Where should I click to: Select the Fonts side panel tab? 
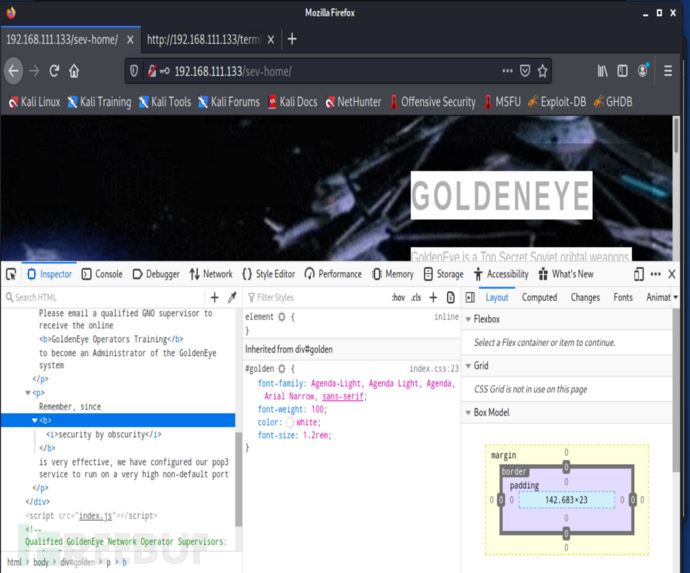point(623,298)
